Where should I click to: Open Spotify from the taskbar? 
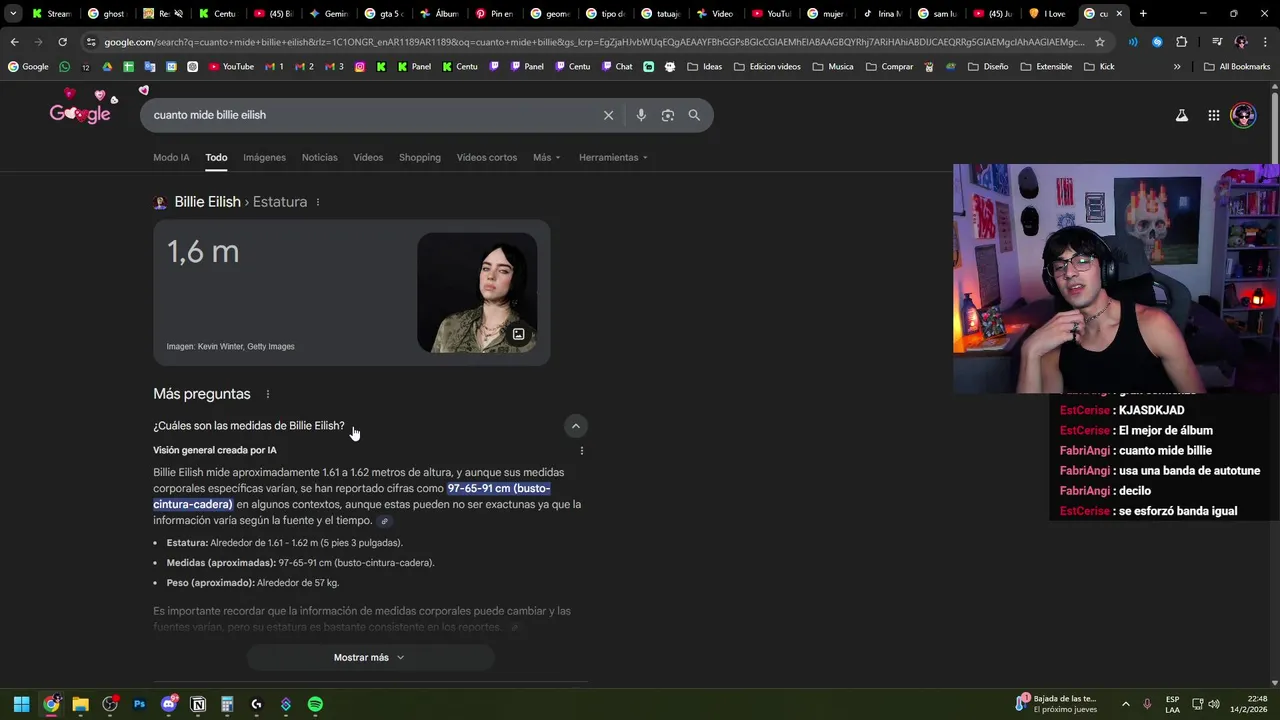(315, 704)
